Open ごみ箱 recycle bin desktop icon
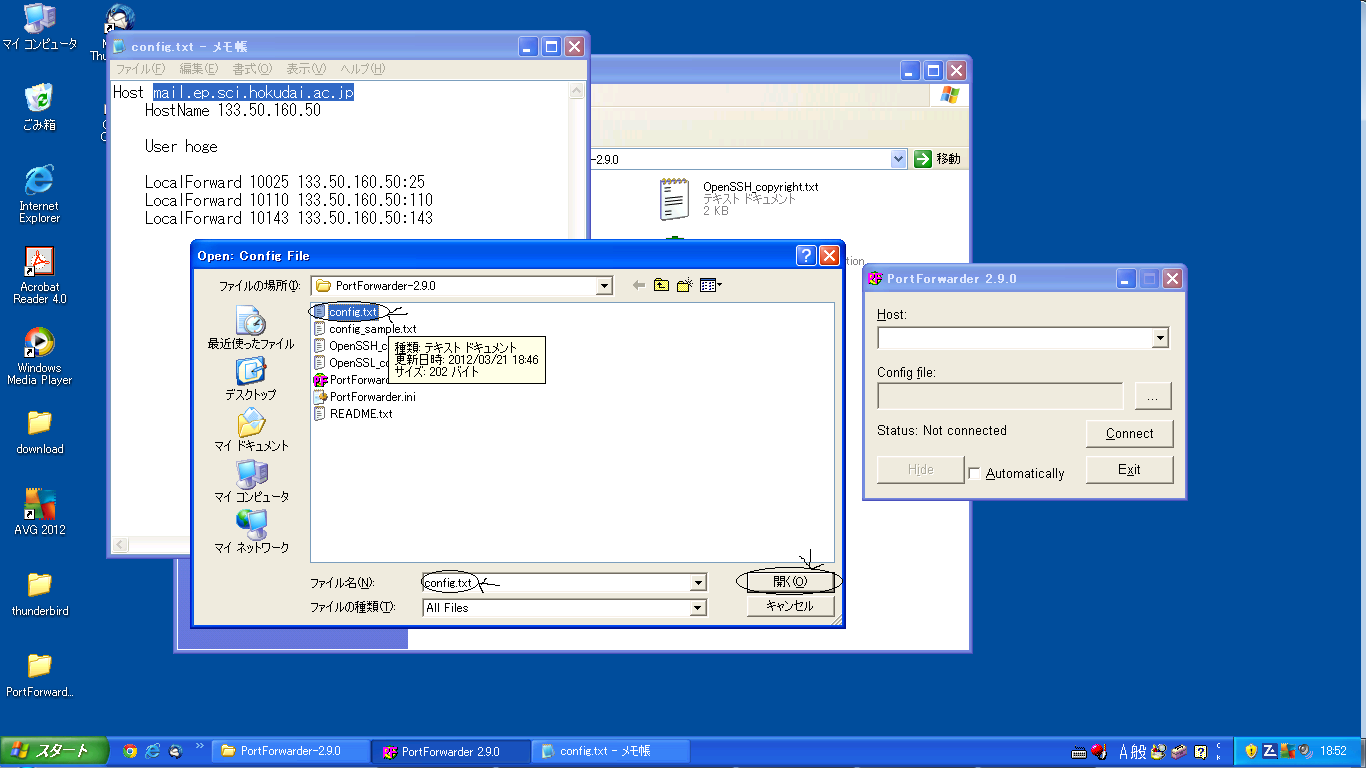Screen dimensions: 1366x768 (39, 108)
